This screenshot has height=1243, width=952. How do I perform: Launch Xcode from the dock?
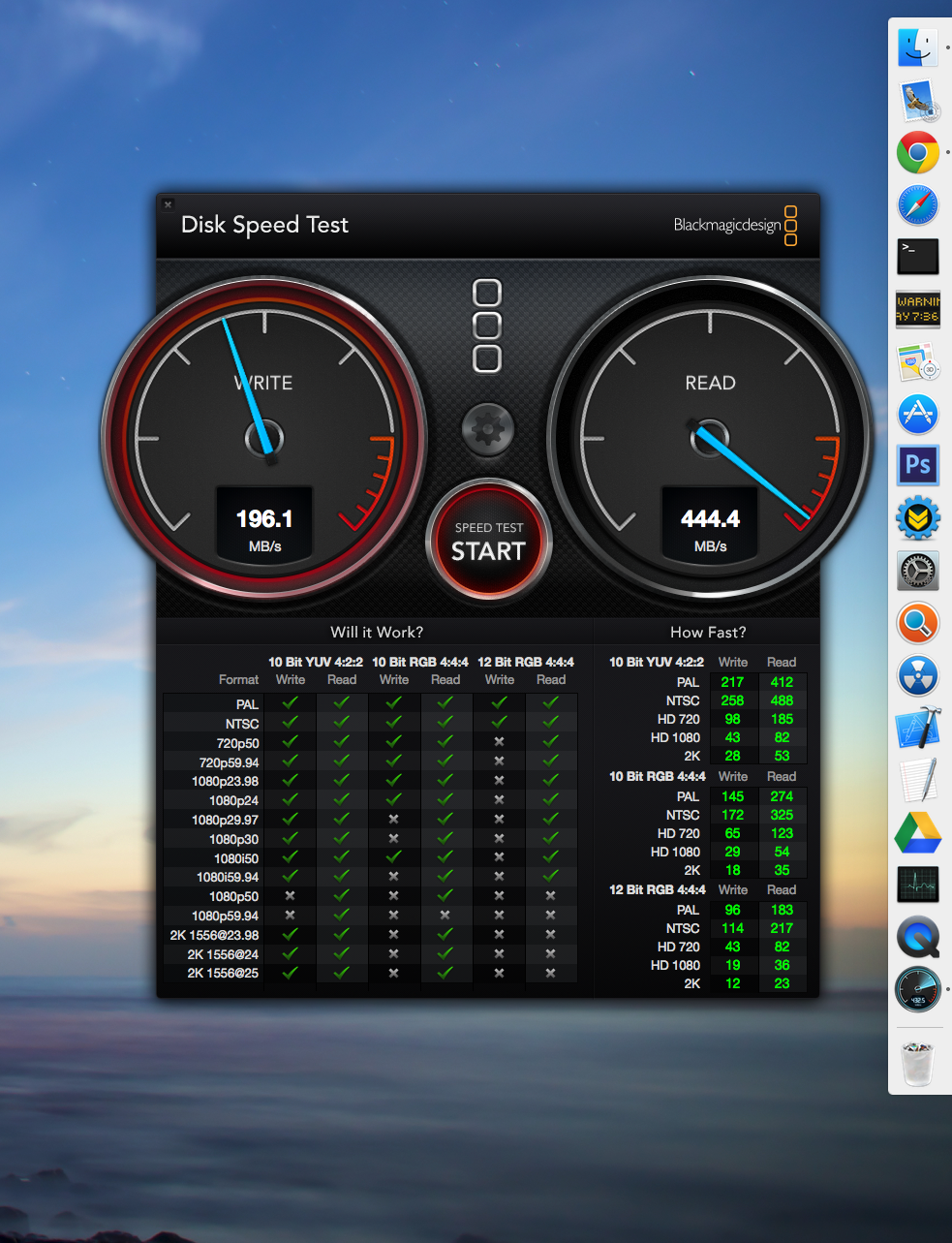(917, 728)
